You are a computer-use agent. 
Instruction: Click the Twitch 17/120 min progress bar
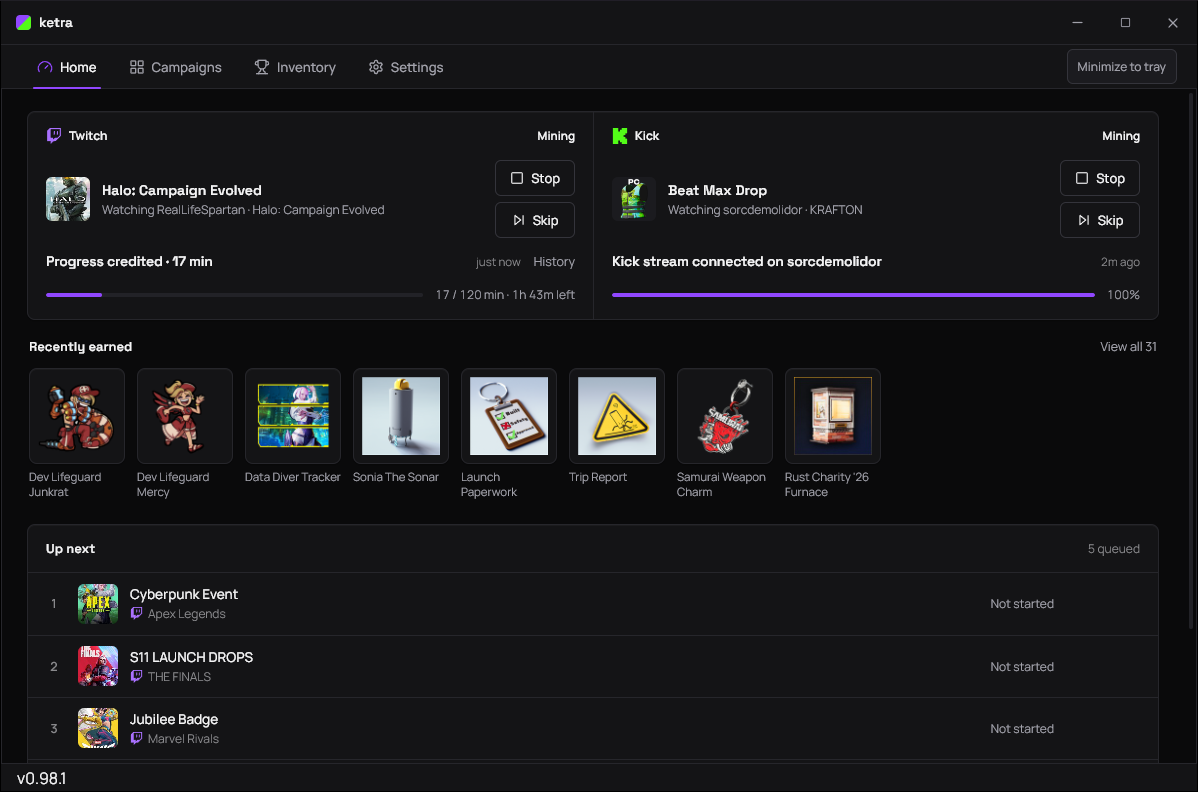click(x=234, y=295)
